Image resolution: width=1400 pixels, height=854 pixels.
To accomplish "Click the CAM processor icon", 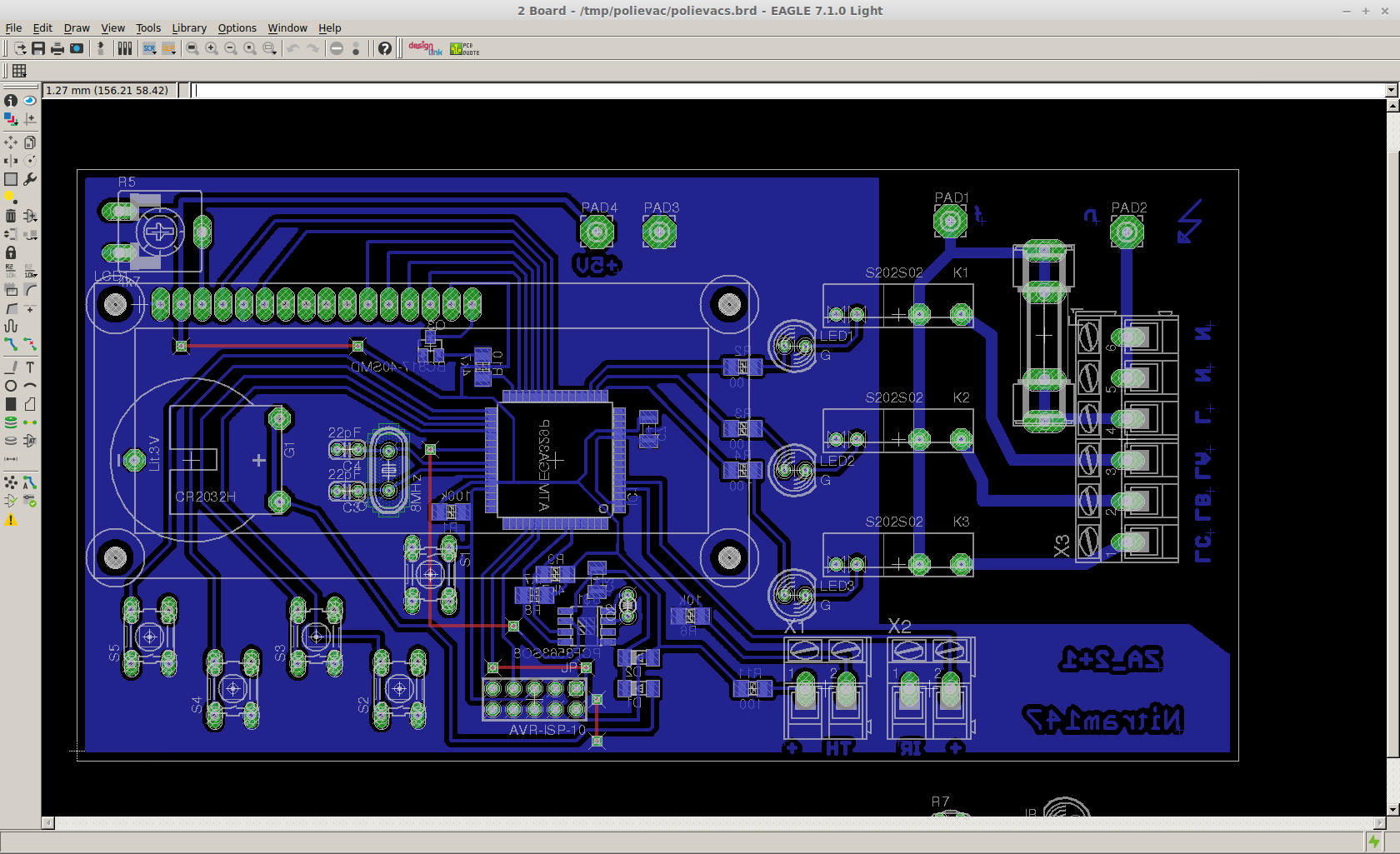I will pyautogui.click(x=77, y=48).
